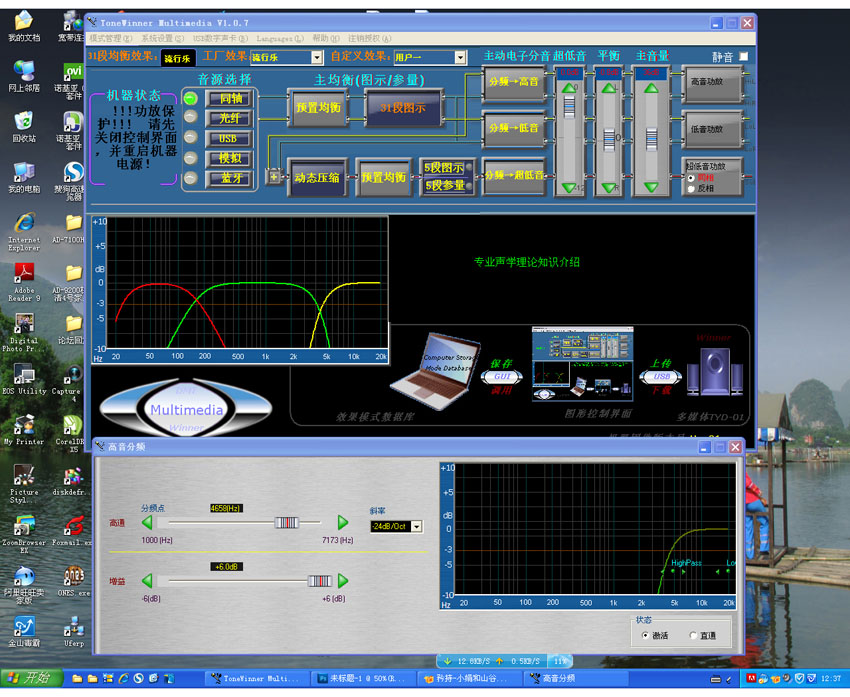
Task: Open the 工厂效果 preset dropdown
Action: click(x=317, y=58)
